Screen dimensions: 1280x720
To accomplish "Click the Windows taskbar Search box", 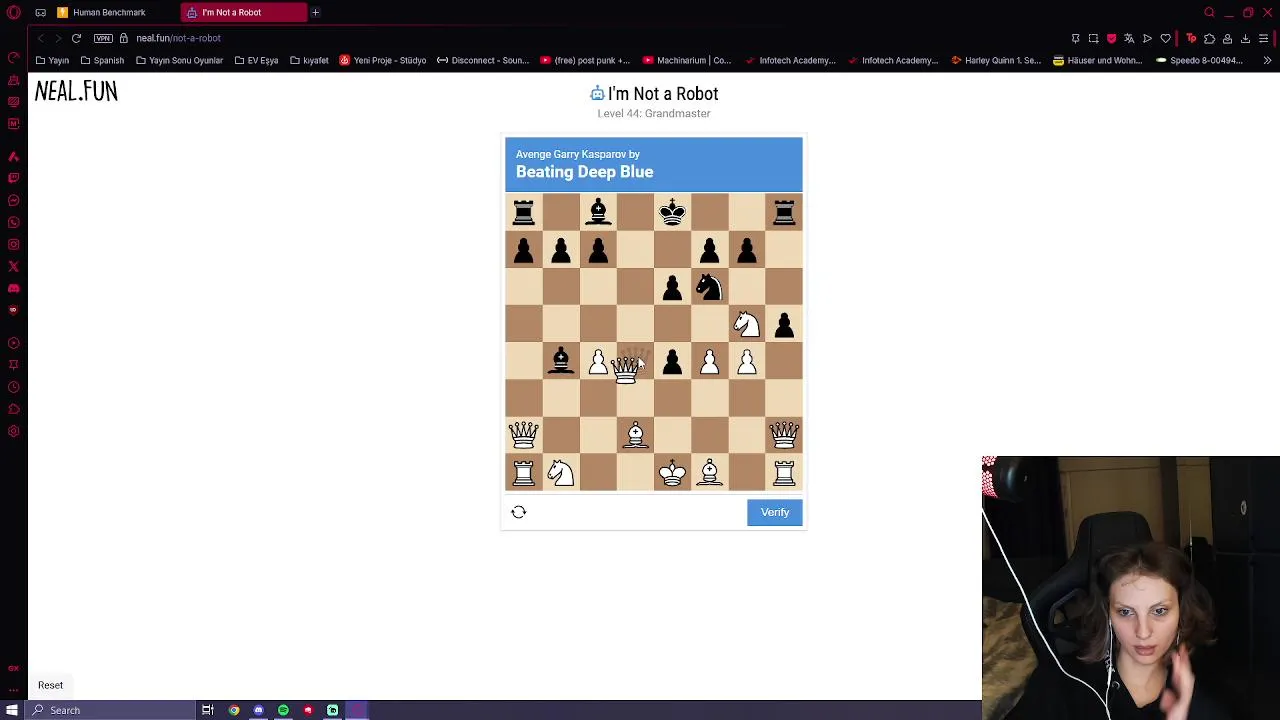I will coord(110,710).
